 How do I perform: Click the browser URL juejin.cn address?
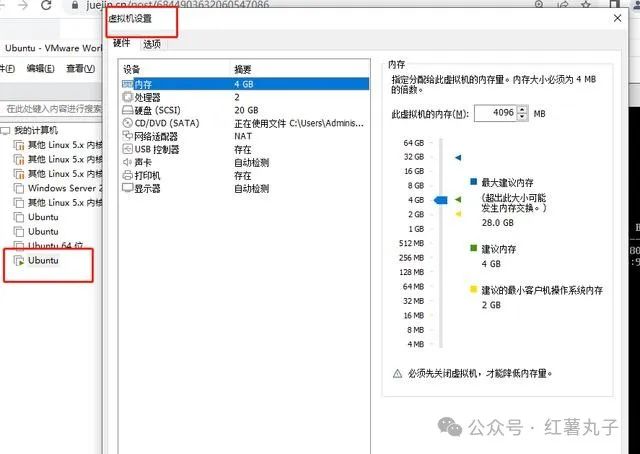click(178, 5)
